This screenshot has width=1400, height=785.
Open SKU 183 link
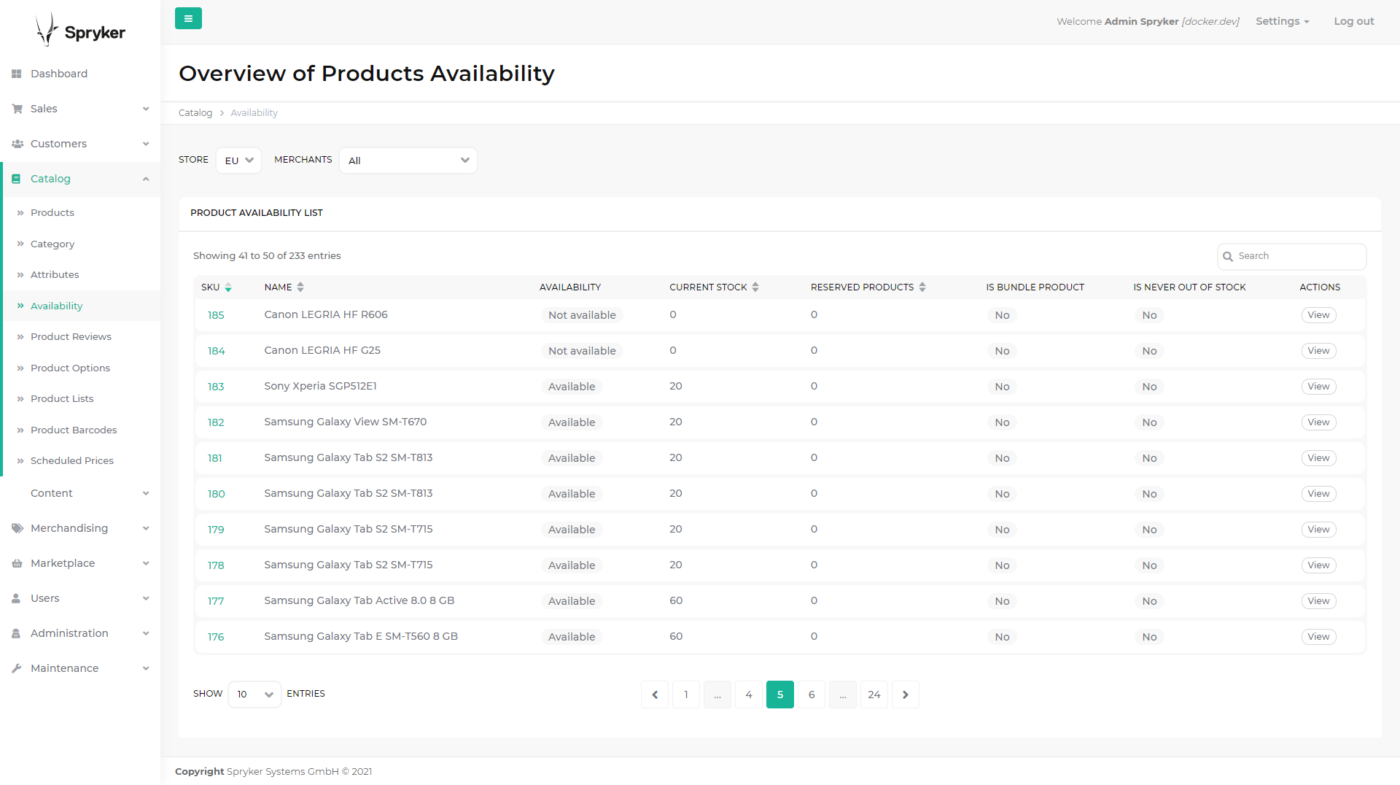(x=216, y=387)
